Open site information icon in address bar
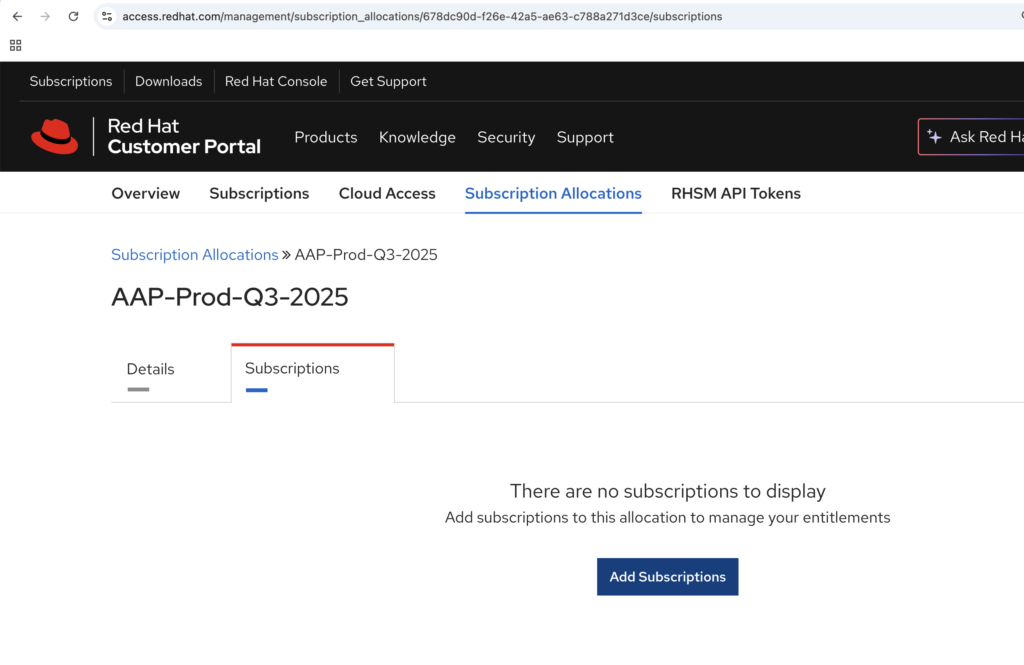 pos(107,16)
